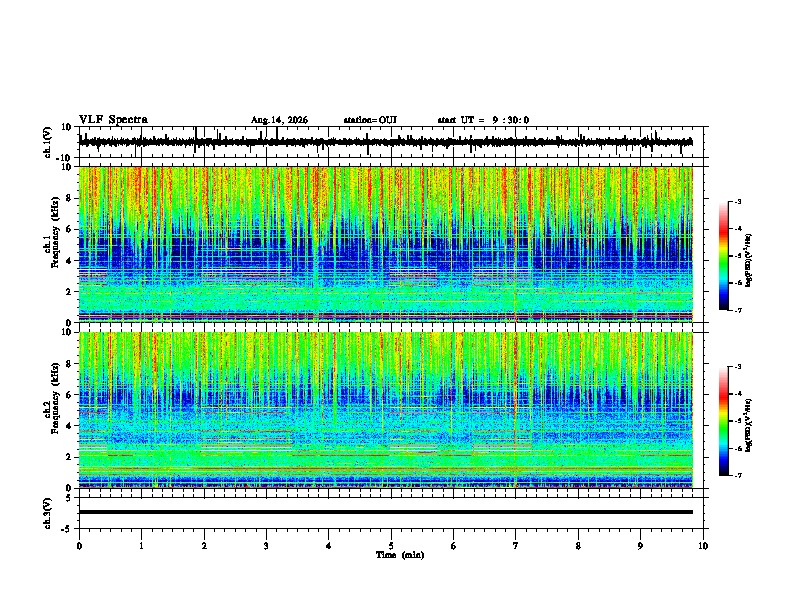Select the 'start UT = 9:30:0' text
This screenshot has width=792, height=612.
[483, 120]
